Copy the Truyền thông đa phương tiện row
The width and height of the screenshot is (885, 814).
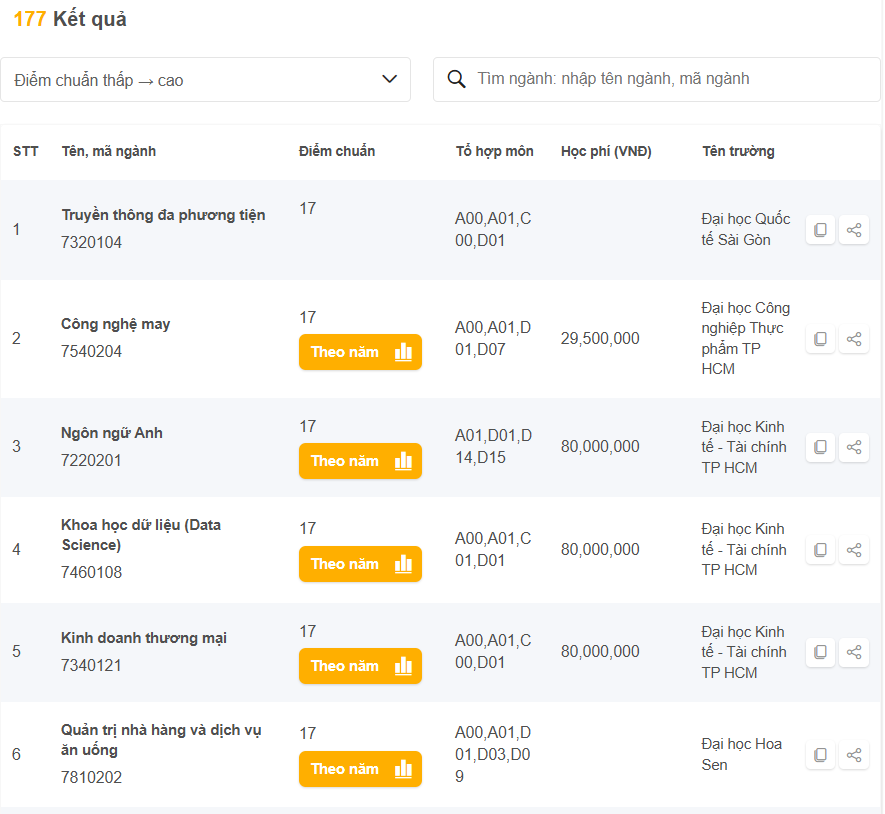pos(820,230)
